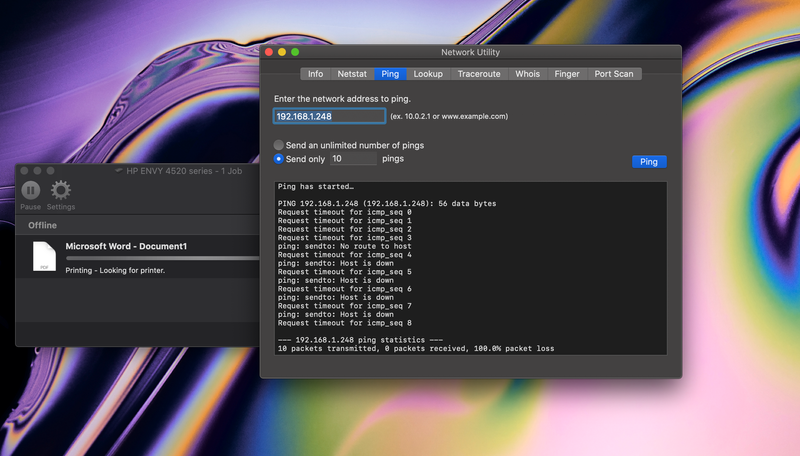The width and height of the screenshot is (800, 456).
Task: Open the Traceroute tab
Action: [479, 74]
